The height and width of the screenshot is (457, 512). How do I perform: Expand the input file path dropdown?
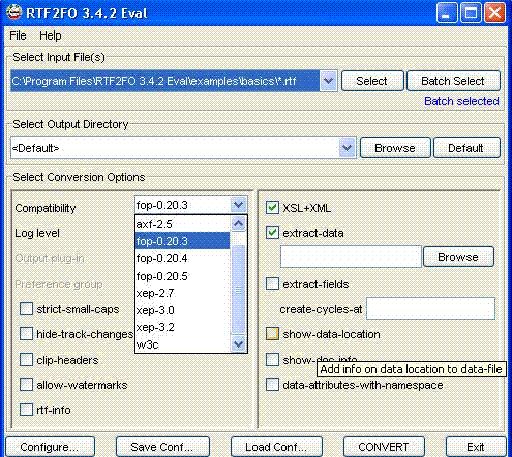[x=328, y=81]
